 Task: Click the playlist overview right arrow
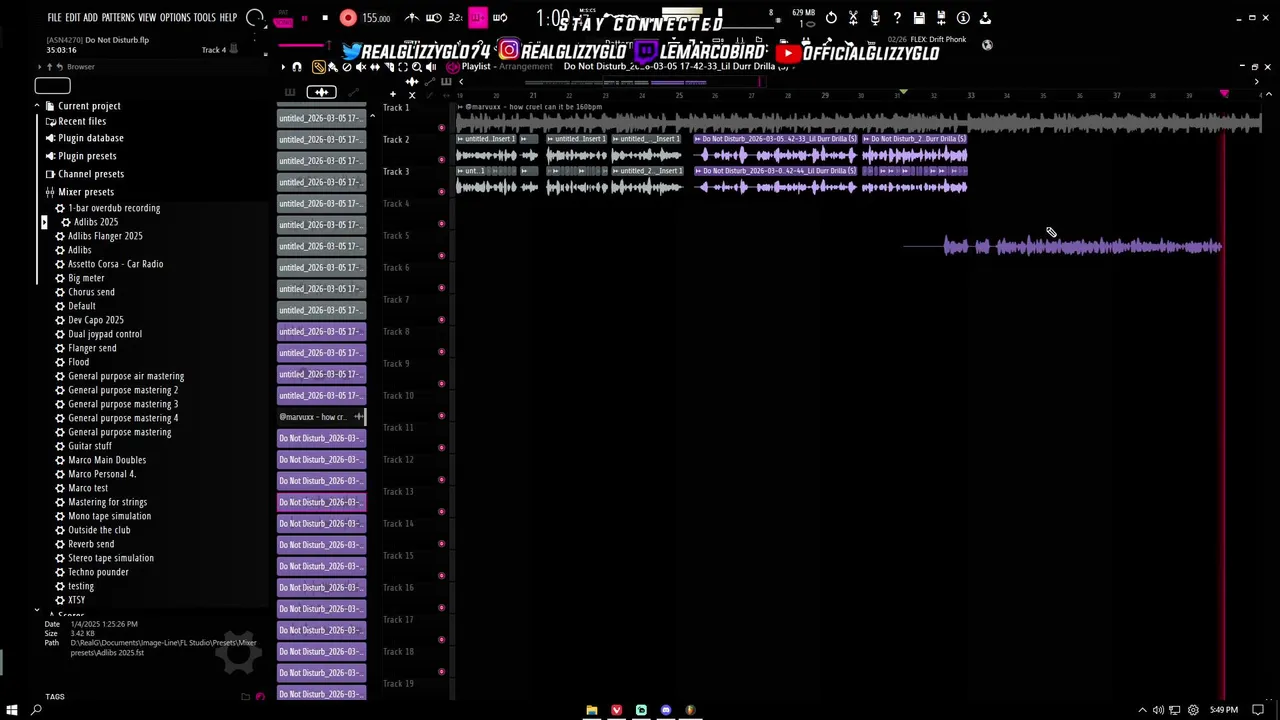[x=1257, y=82]
